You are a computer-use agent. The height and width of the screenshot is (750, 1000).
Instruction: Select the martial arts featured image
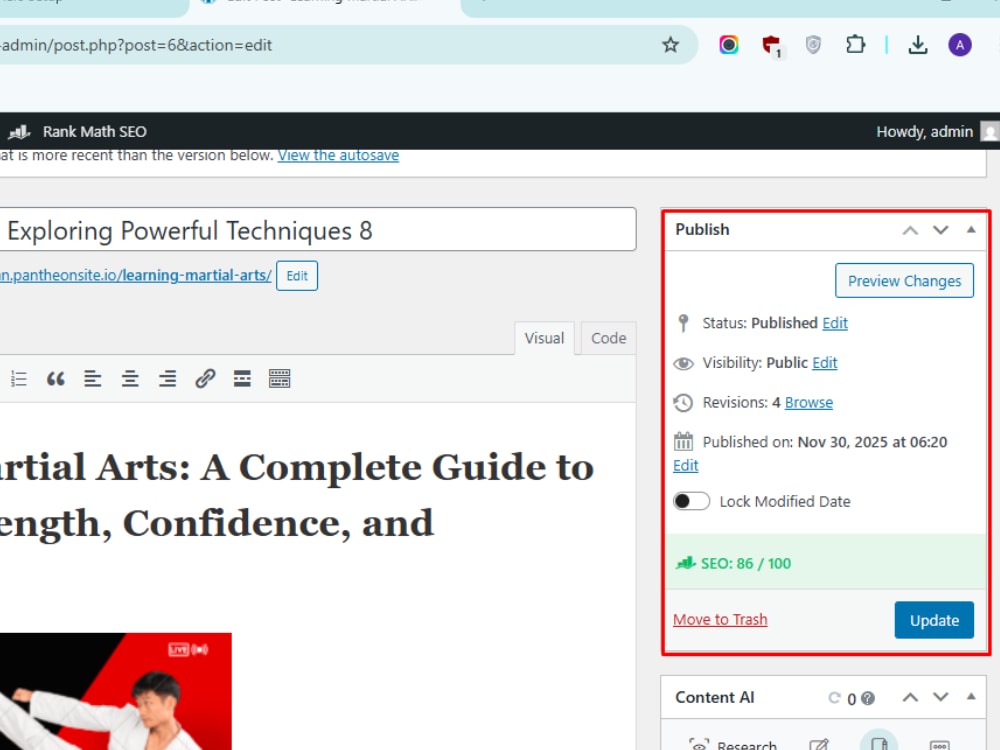[x=115, y=691]
